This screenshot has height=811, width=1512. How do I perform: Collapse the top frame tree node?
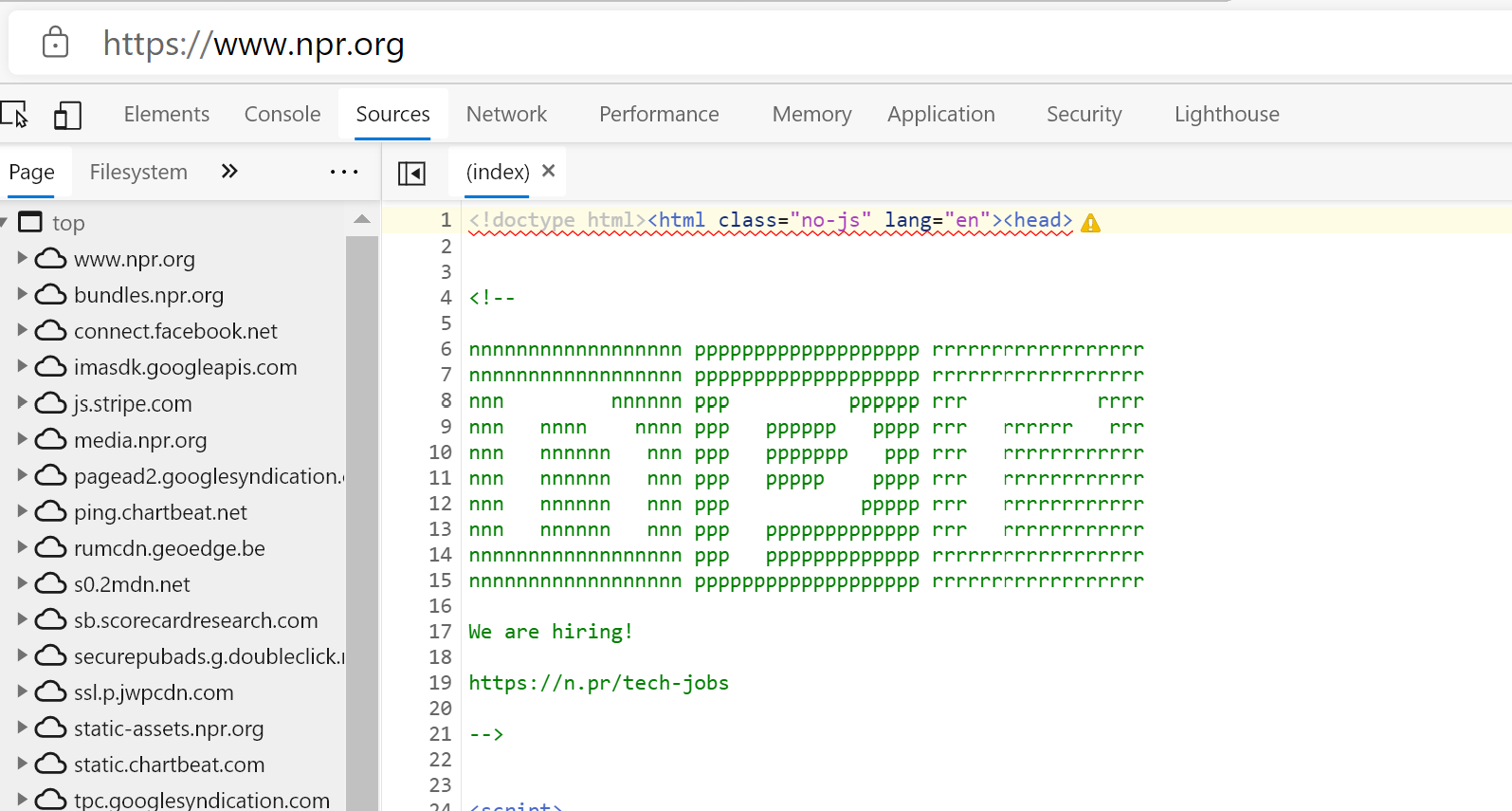point(4,222)
